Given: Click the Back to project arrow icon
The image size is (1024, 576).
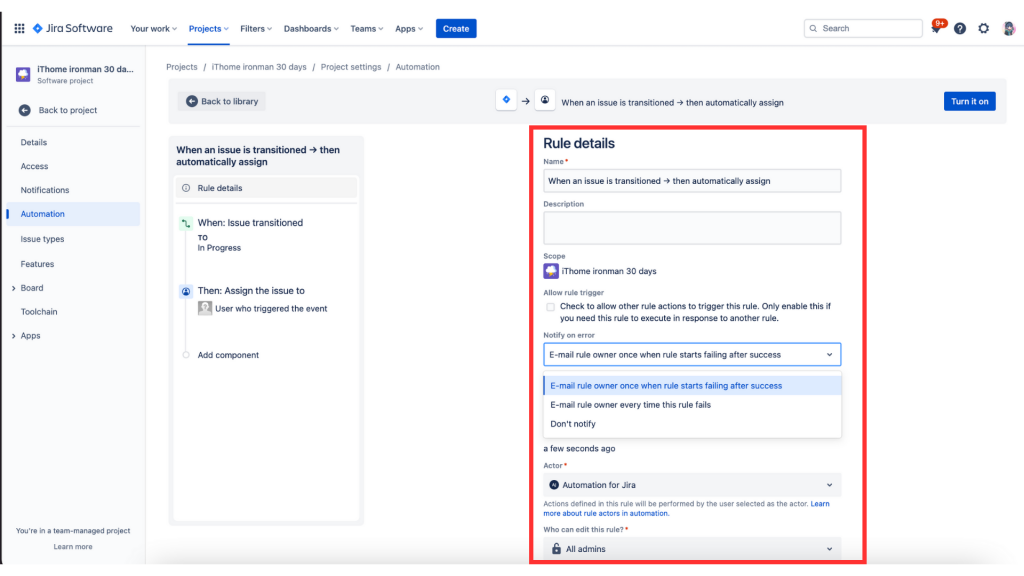Looking at the screenshot, I should [25, 110].
